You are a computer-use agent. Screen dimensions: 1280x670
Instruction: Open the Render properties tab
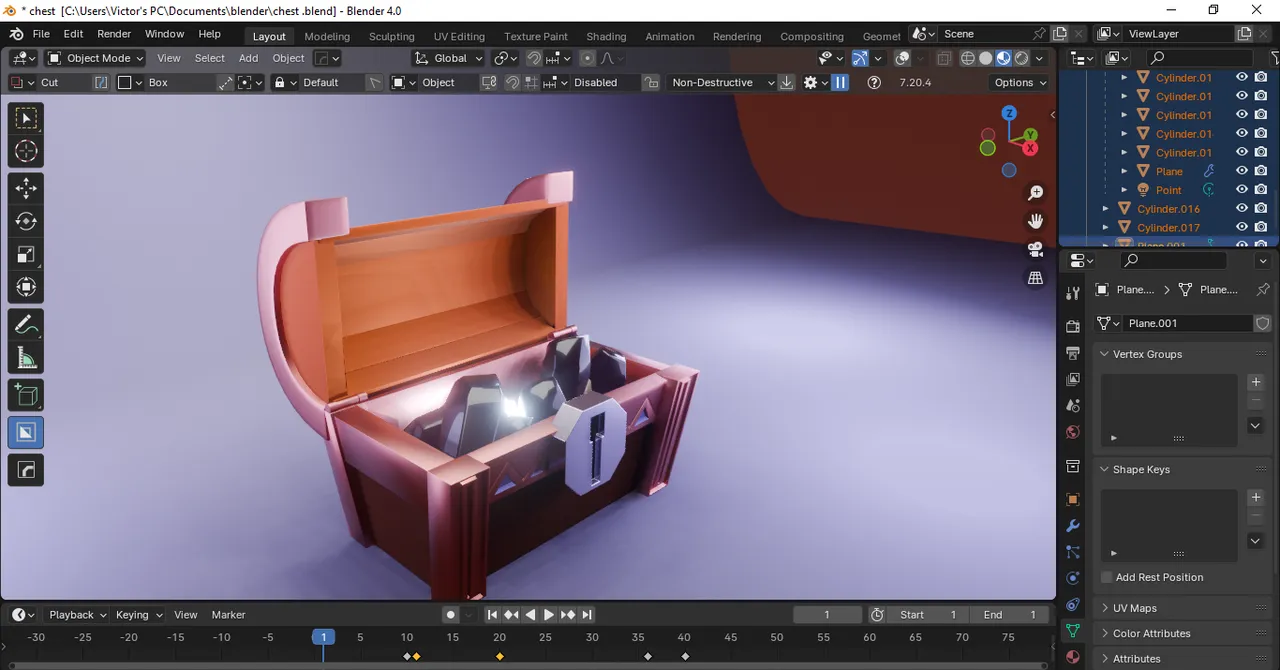coord(1073,326)
